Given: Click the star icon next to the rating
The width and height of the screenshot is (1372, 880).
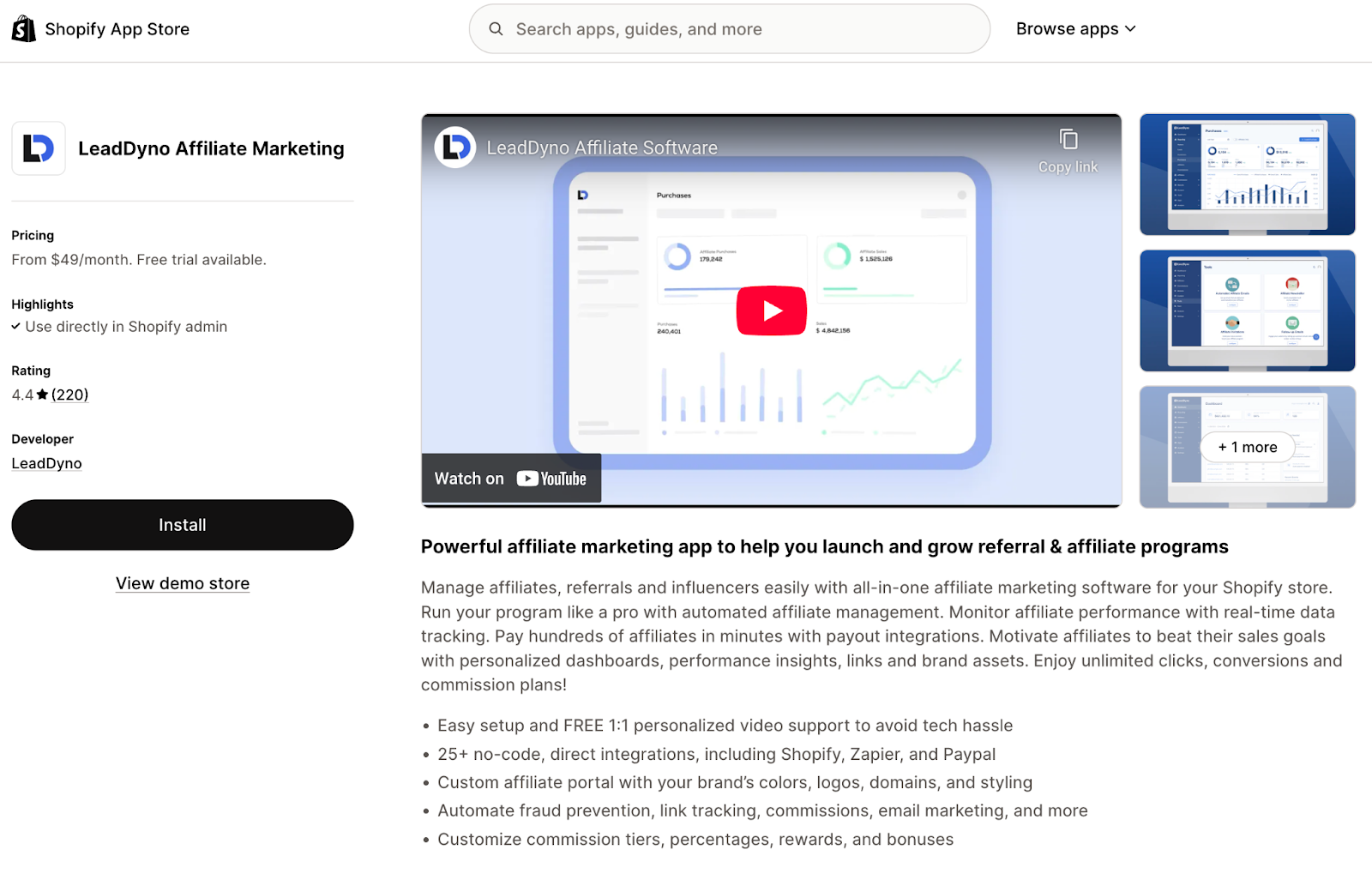Looking at the screenshot, I should [40, 394].
